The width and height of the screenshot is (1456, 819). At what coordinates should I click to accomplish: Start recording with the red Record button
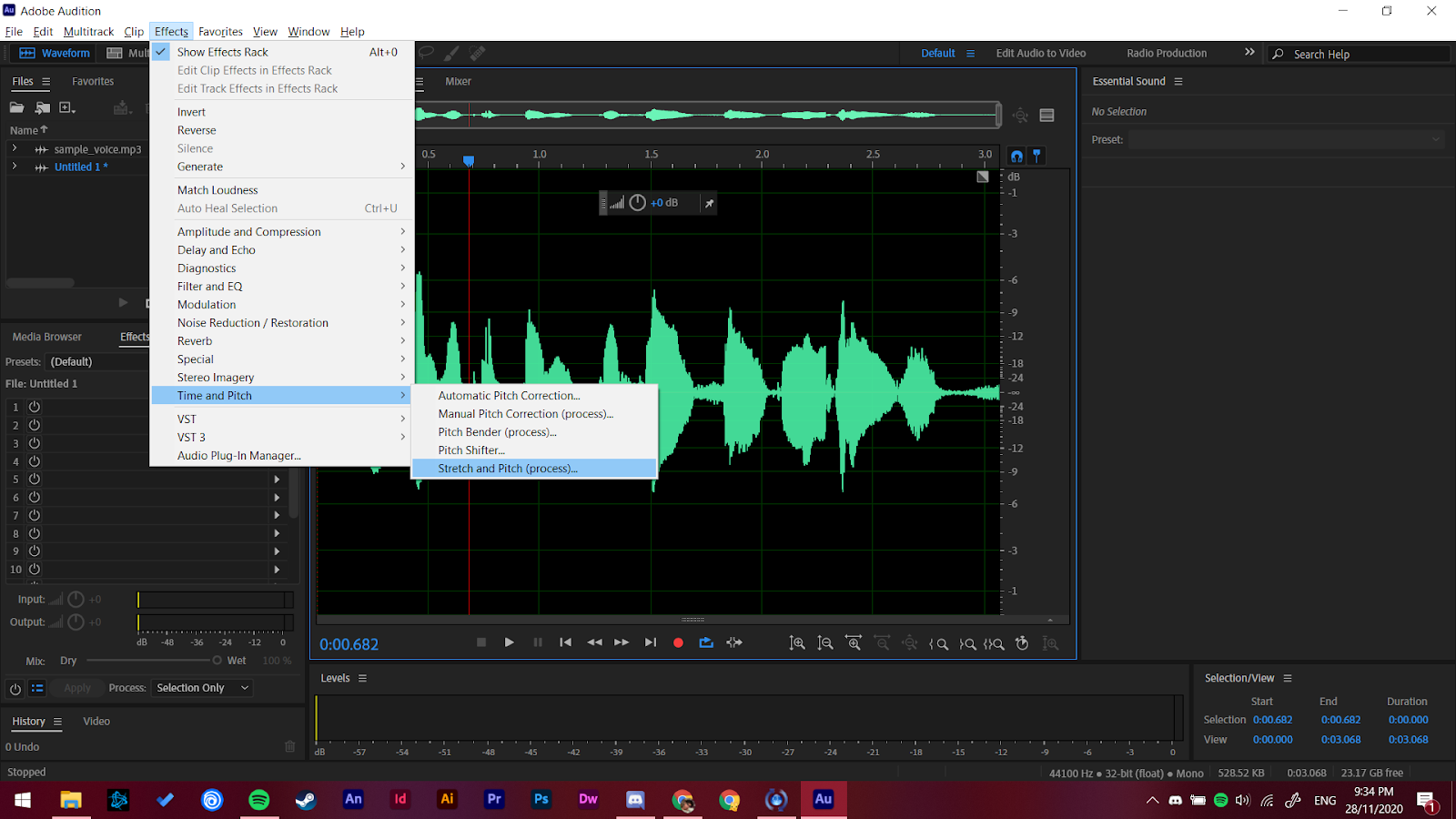pyautogui.click(x=678, y=642)
